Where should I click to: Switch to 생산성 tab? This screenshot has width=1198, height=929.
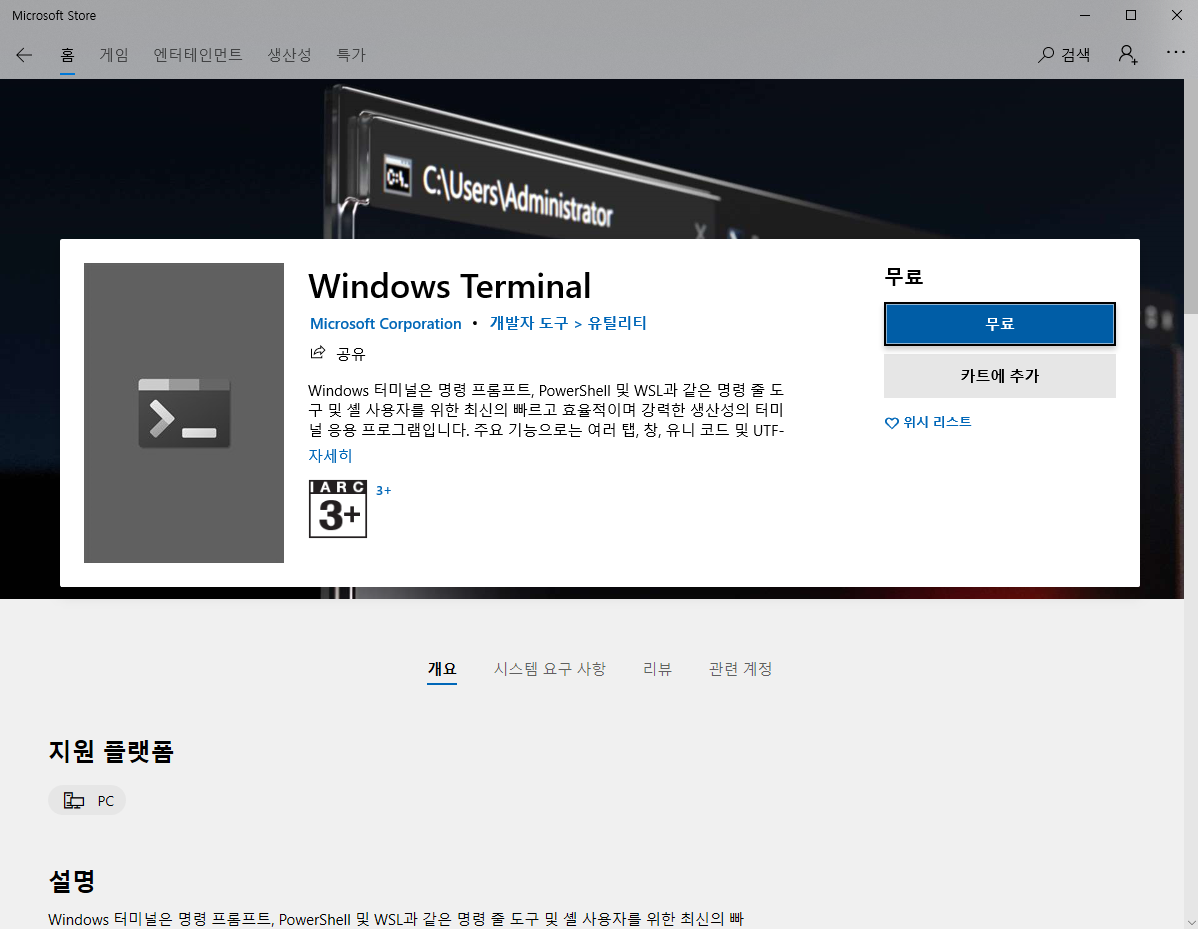tap(289, 55)
